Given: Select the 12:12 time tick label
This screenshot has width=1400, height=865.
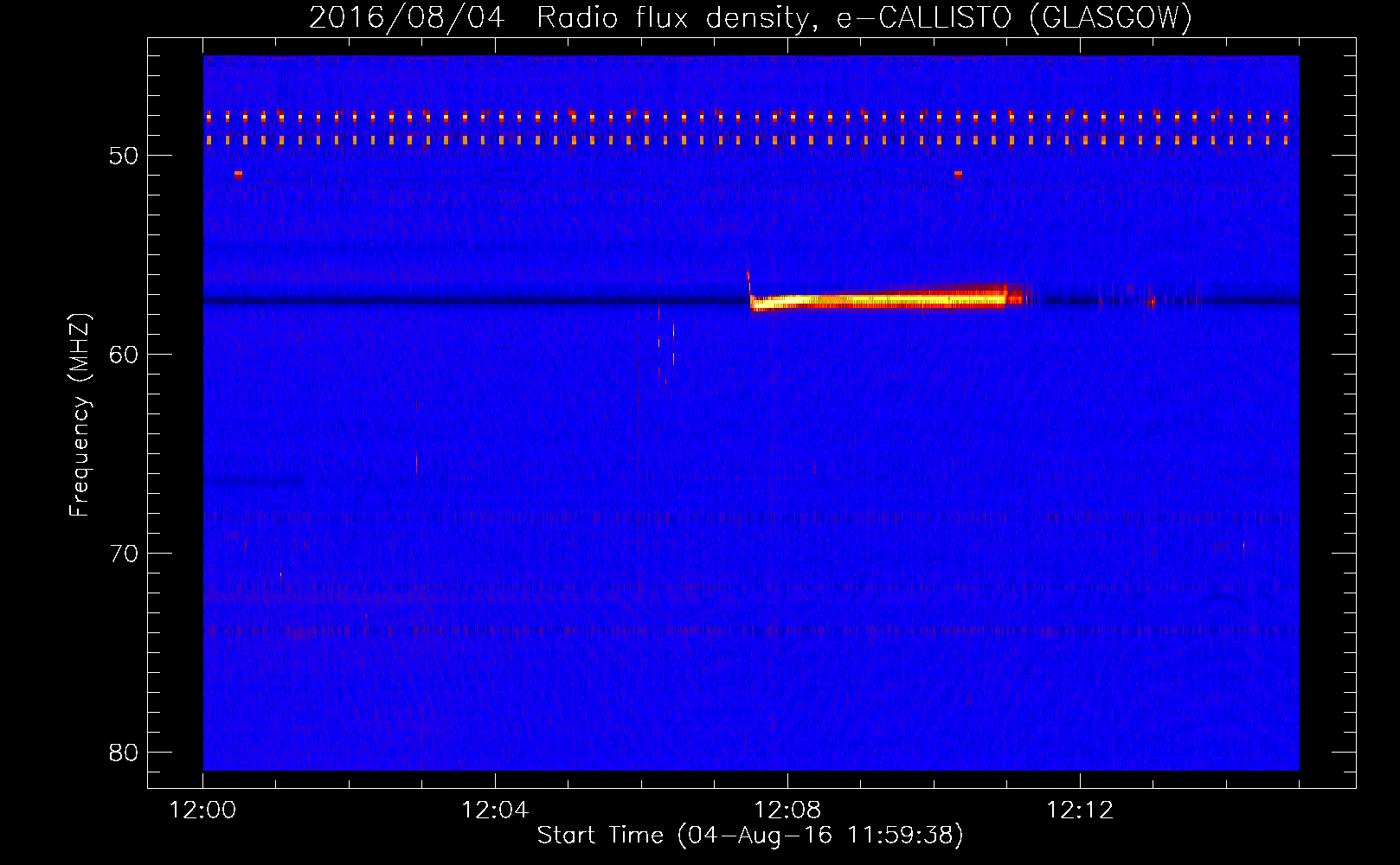Looking at the screenshot, I should (1080, 811).
